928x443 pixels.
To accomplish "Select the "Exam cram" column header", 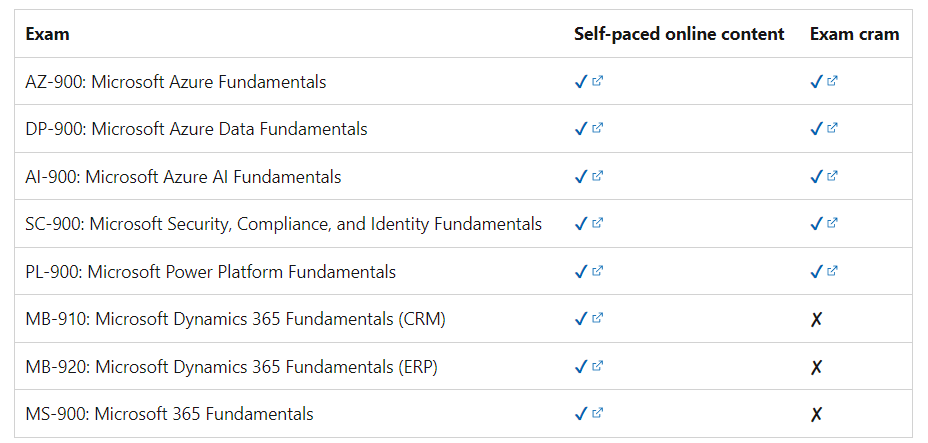I will [854, 34].
